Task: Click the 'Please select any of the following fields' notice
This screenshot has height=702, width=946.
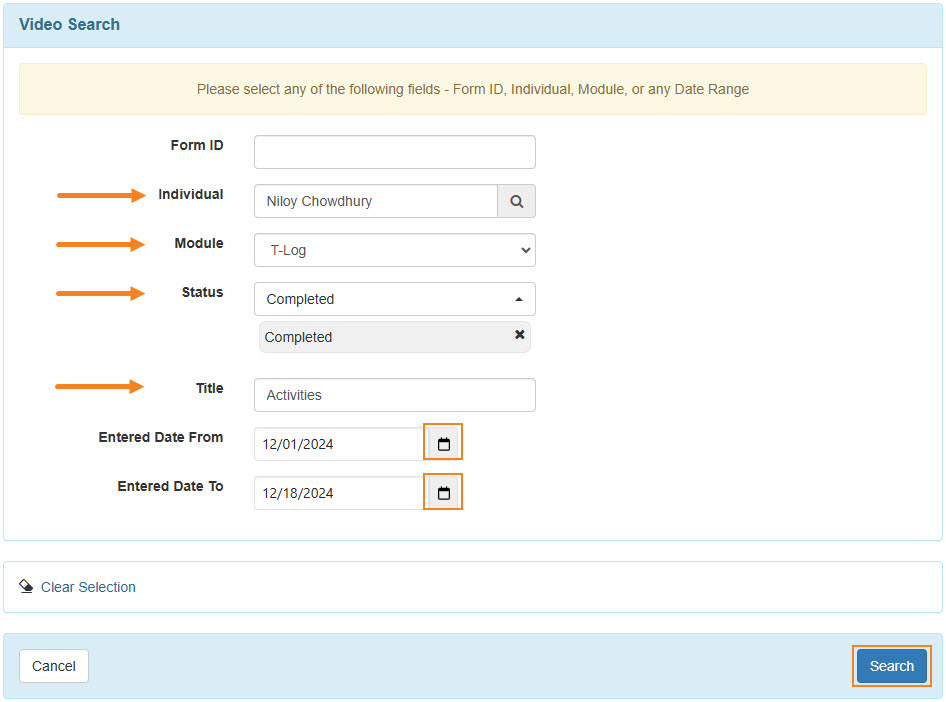Action: click(x=473, y=89)
